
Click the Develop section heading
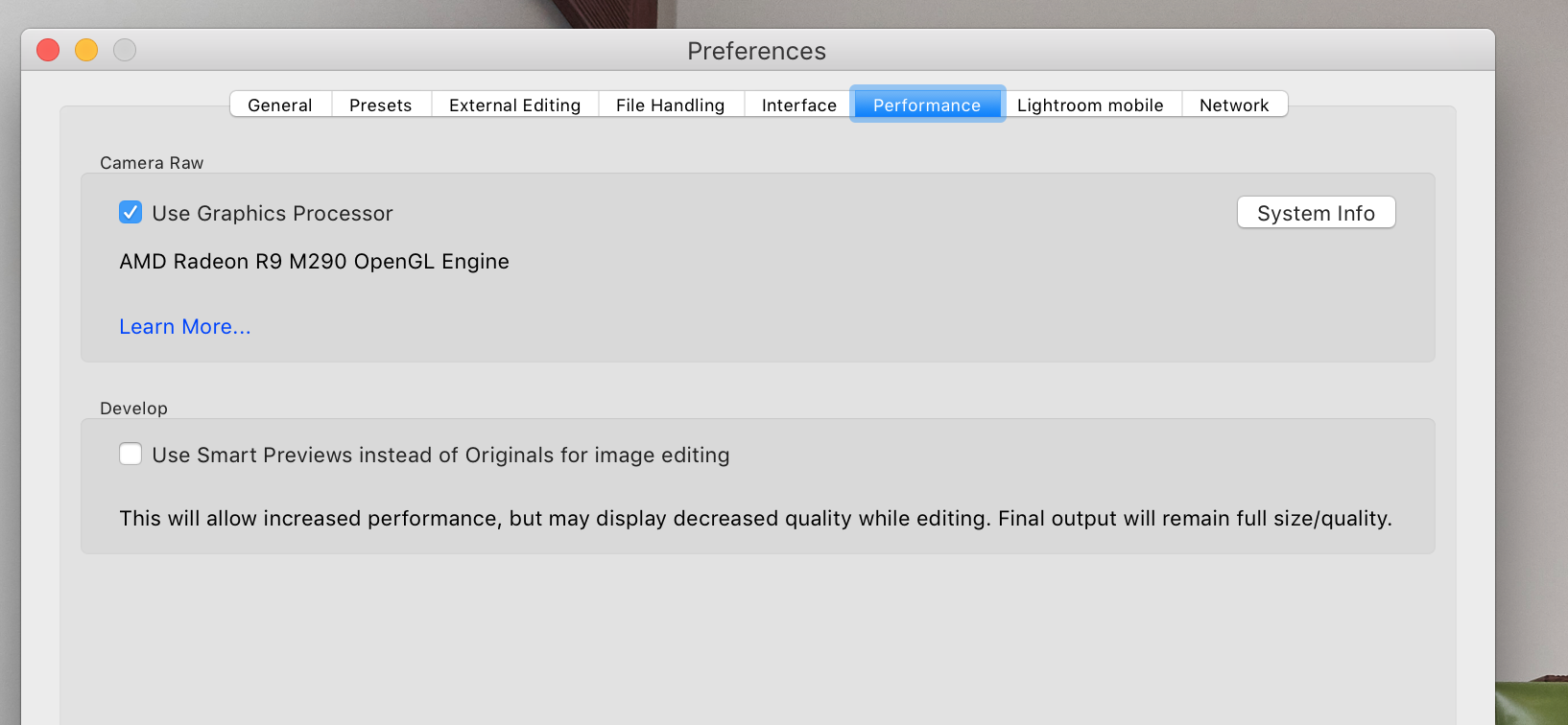pyautogui.click(x=133, y=409)
